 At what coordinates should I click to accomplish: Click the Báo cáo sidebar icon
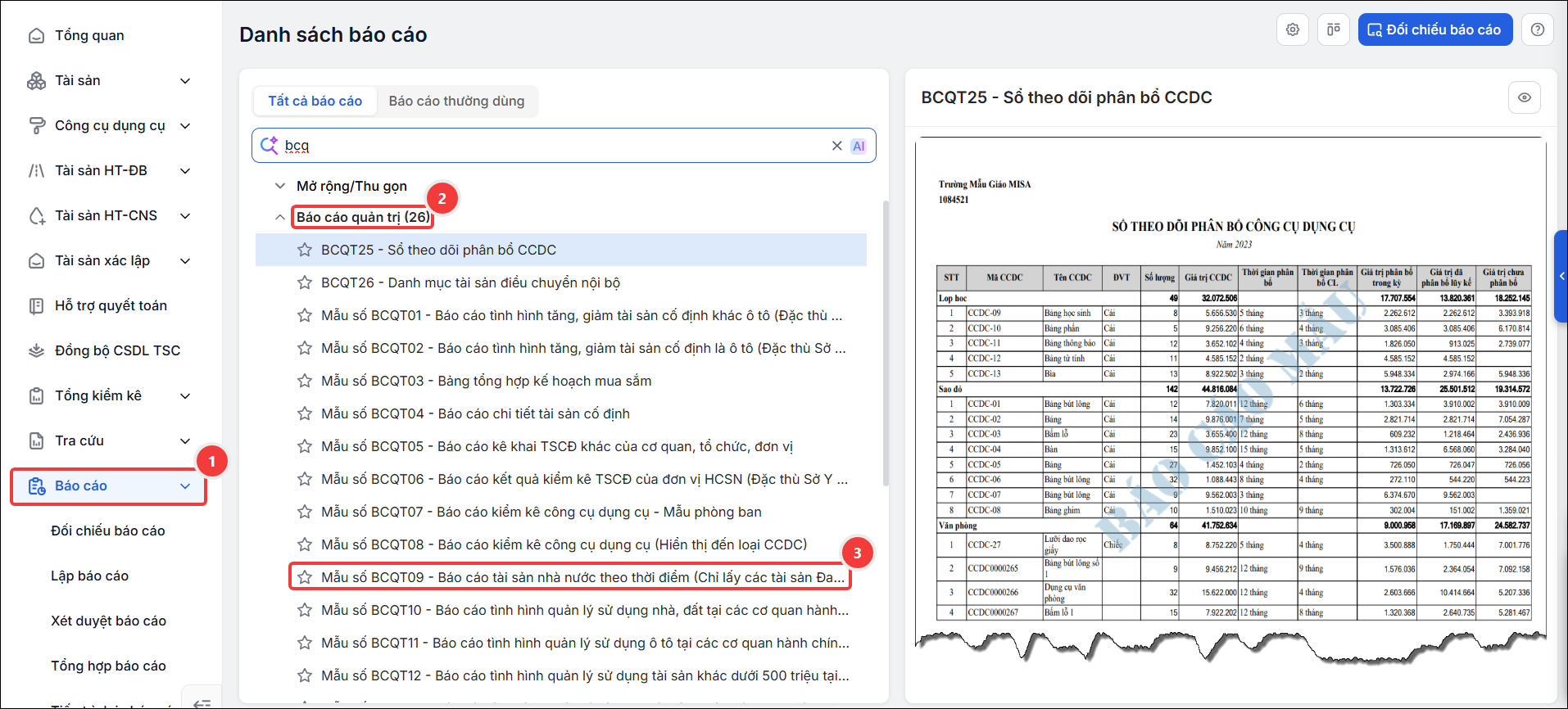click(36, 486)
